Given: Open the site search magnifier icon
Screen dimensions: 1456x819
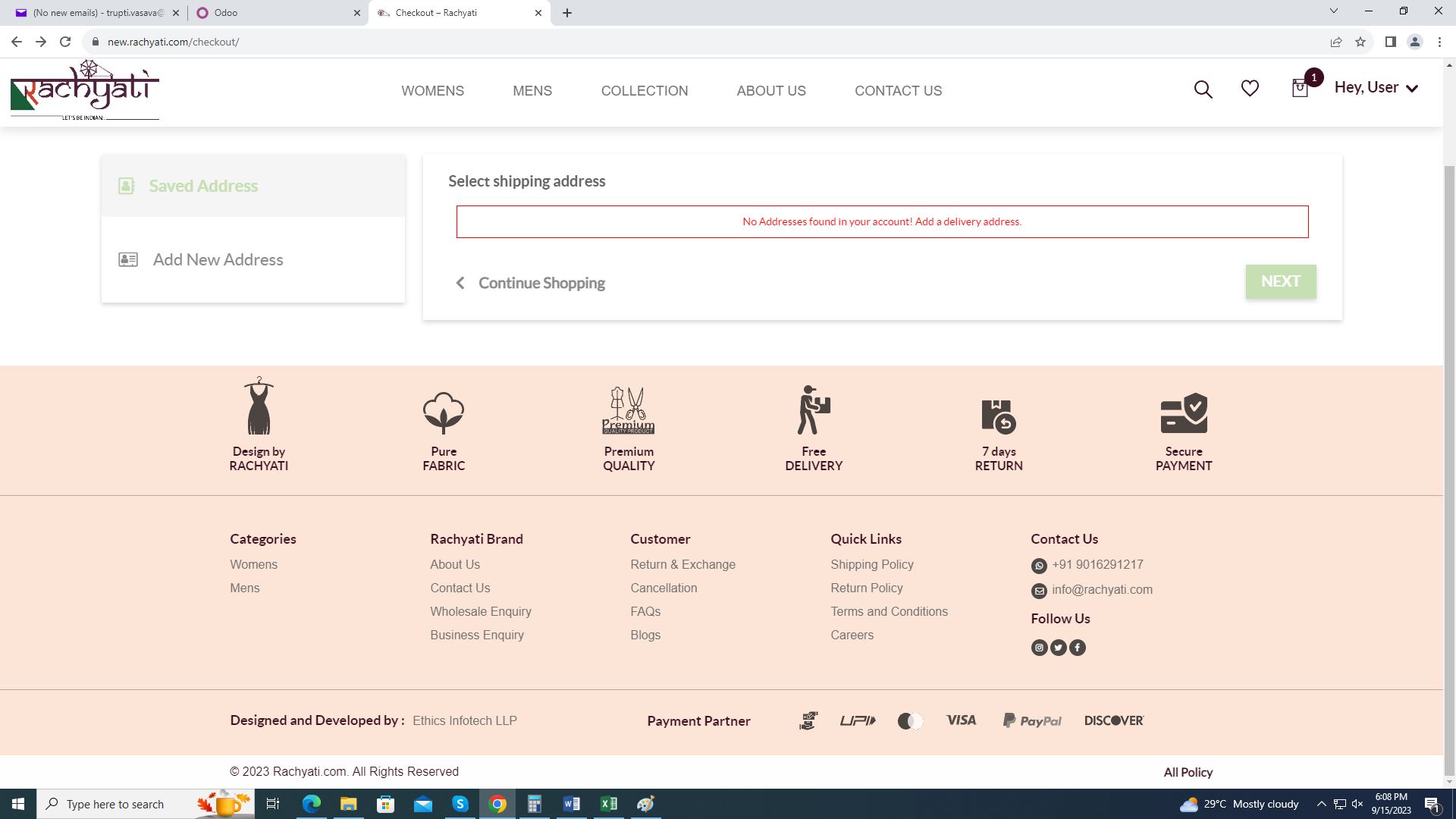Looking at the screenshot, I should coord(1203,89).
